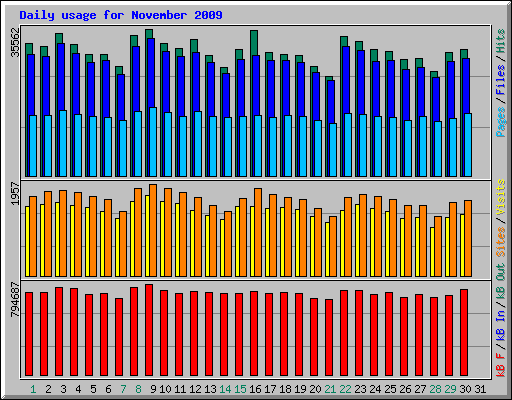Click the blue files bar for day 3

pyautogui.click(x=61, y=77)
